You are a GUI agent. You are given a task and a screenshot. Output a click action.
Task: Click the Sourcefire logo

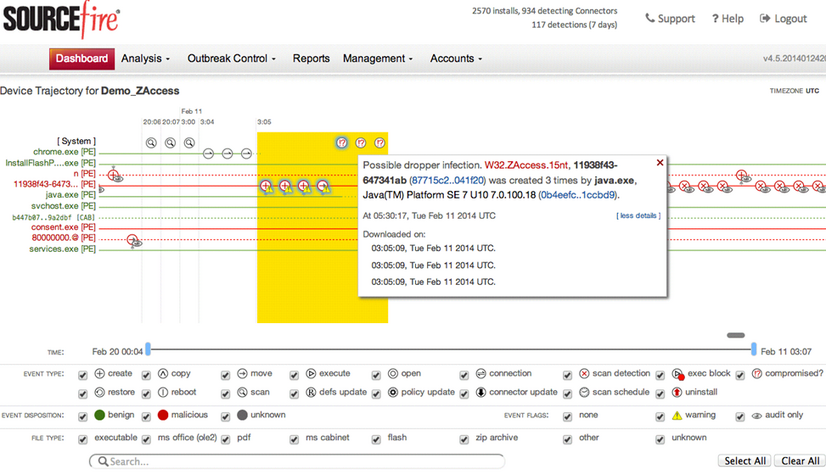[x=61, y=19]
